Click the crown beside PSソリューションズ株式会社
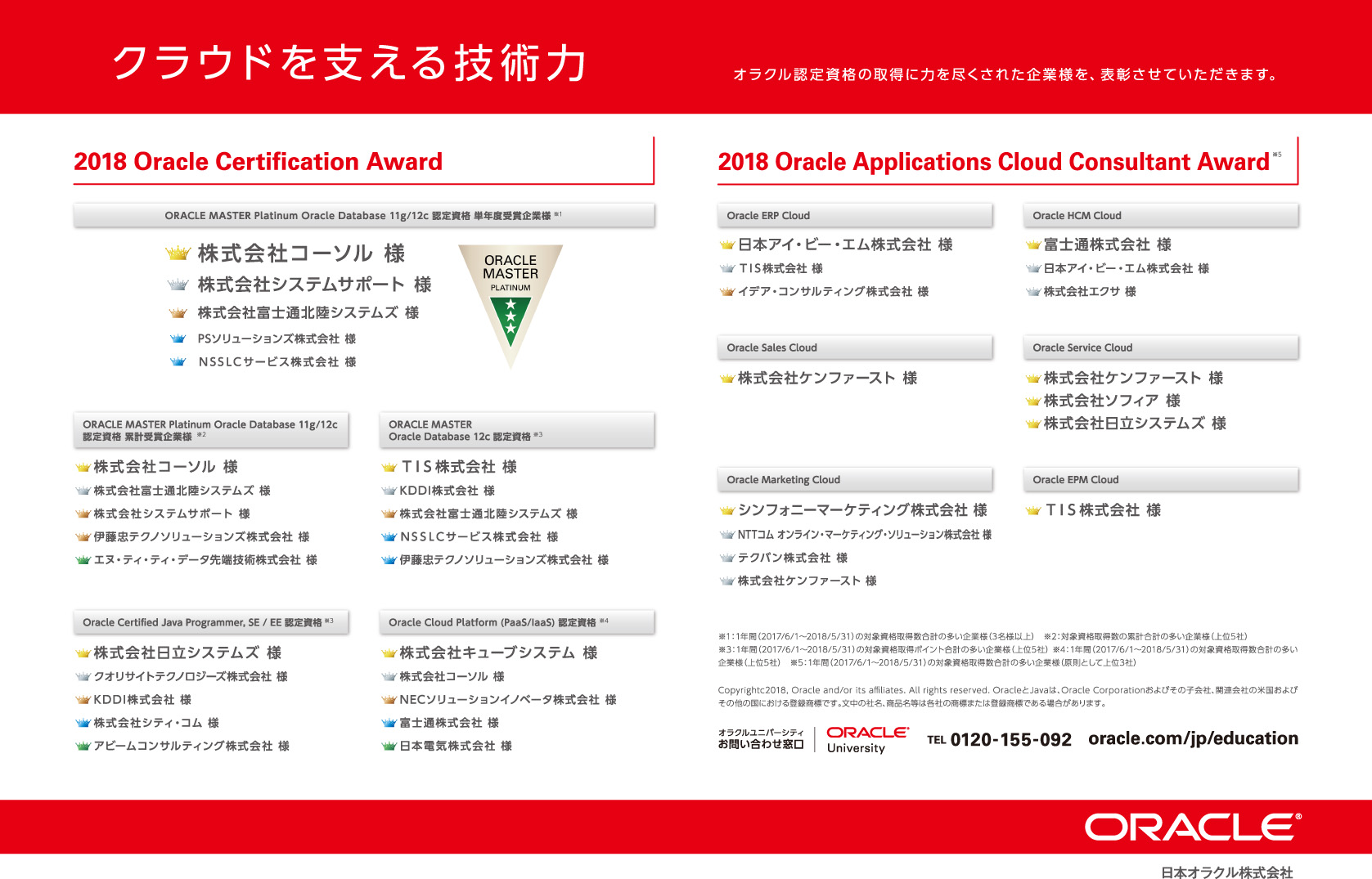The height and width of the screenshot is (879, 1372). click(x=178, y=339)
